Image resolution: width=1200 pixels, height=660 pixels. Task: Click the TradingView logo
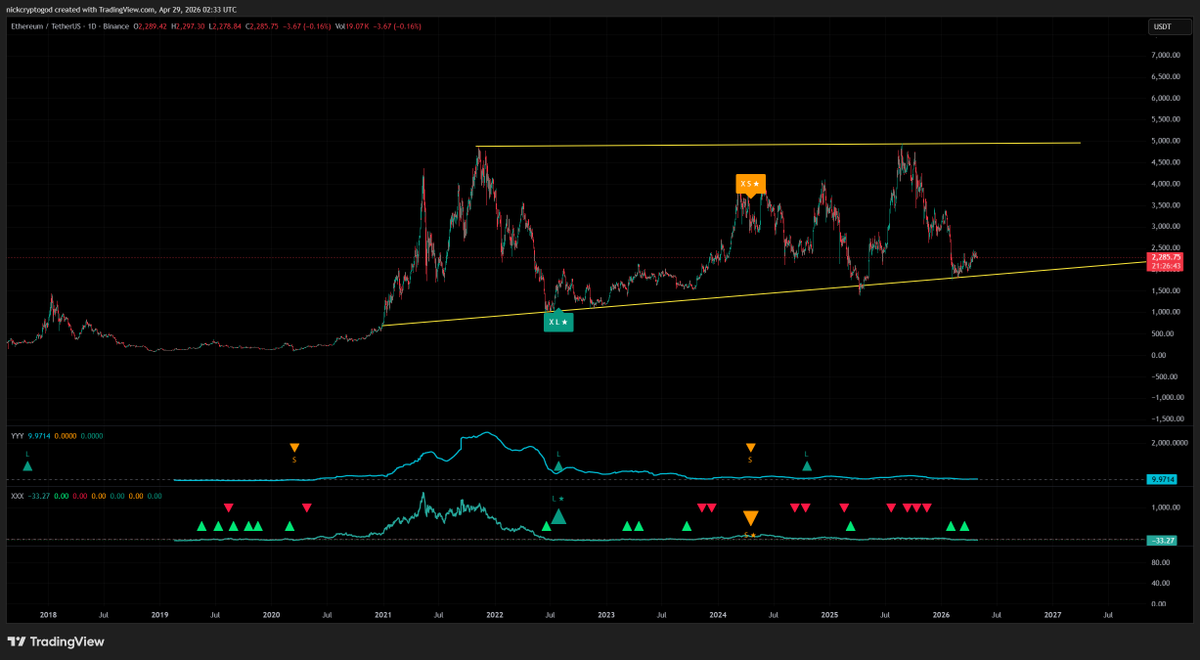click(x=56, y=641)
